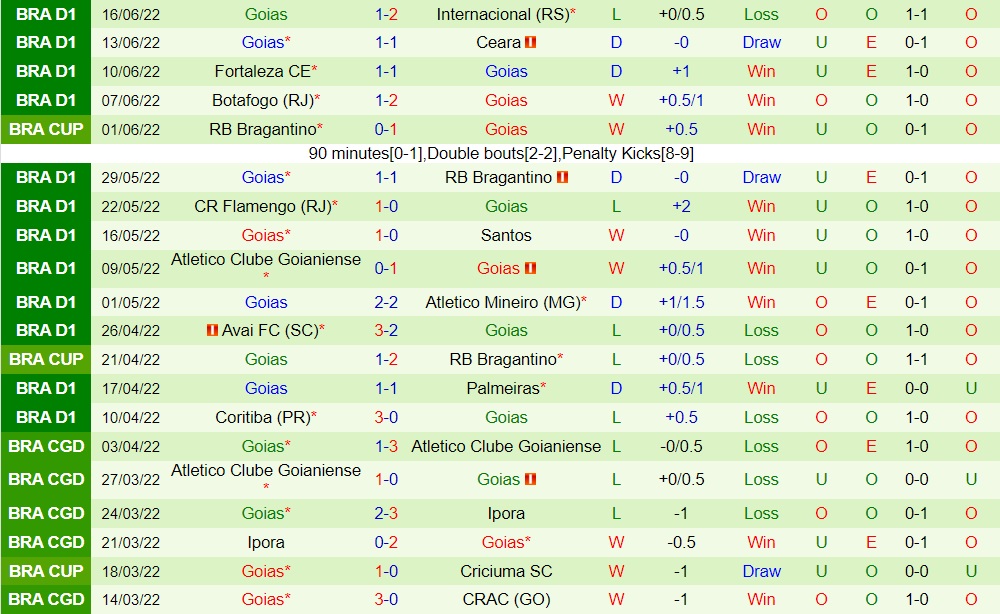Viewport: 1000px width, 614px height.
Task: Open the Fortaleza CE team page
Action: click(x=261, y=72)
